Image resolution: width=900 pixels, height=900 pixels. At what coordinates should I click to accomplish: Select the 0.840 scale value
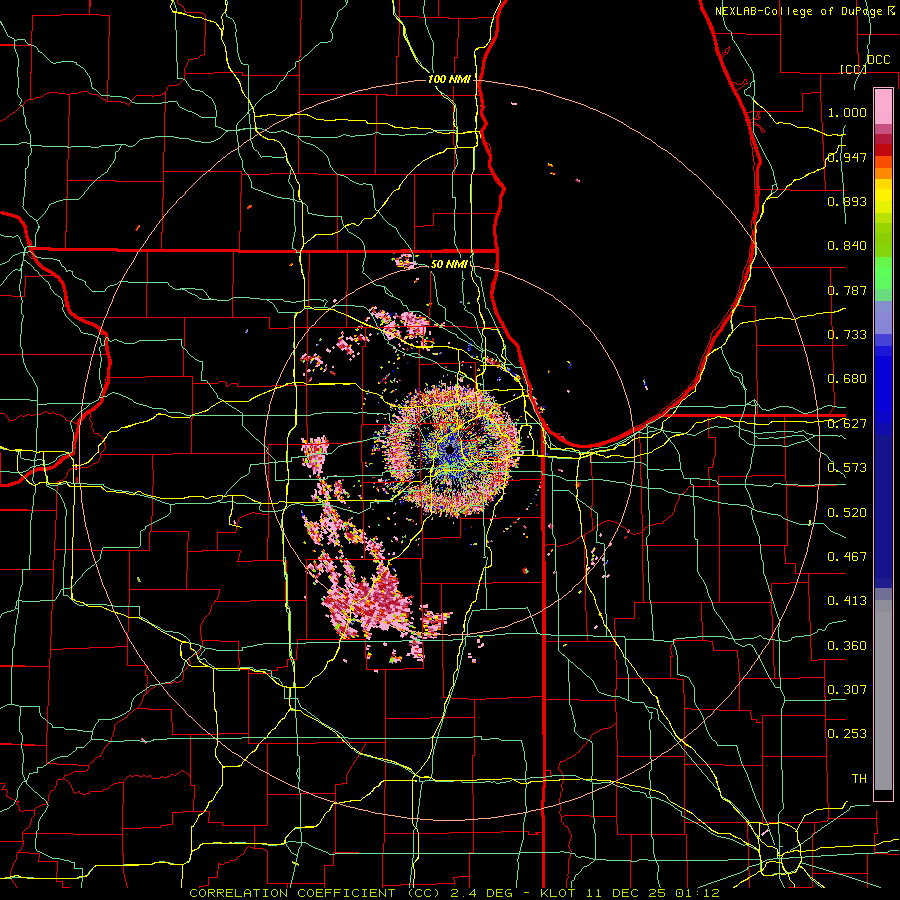(847, 246)
